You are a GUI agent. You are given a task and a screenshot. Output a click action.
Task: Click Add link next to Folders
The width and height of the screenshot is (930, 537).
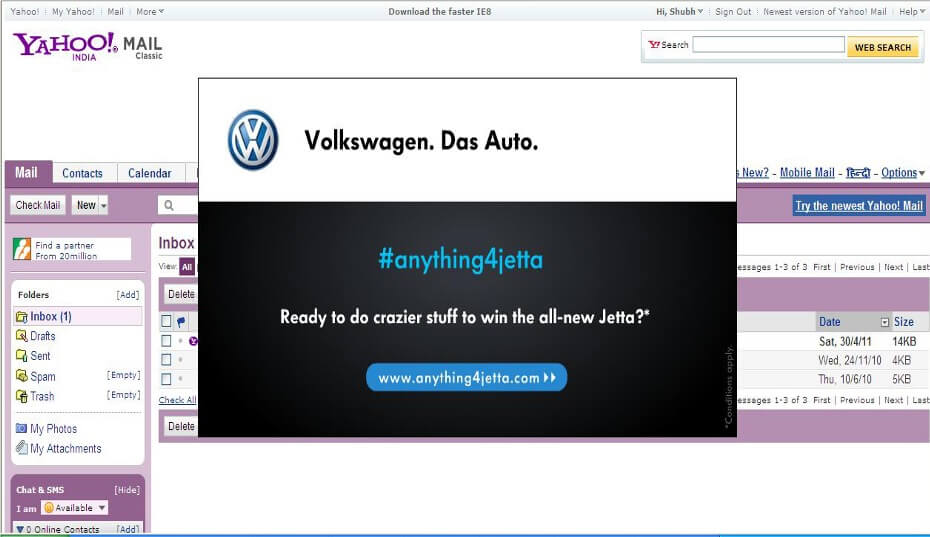tap(128, 295)
